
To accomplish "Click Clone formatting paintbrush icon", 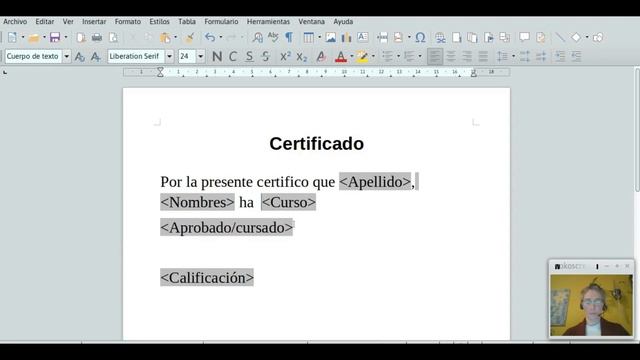I will tap(189, 38).
